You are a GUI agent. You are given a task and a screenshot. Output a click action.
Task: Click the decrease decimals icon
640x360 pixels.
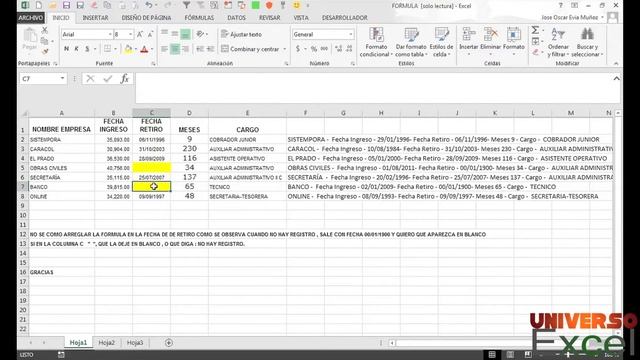point(349,49)
